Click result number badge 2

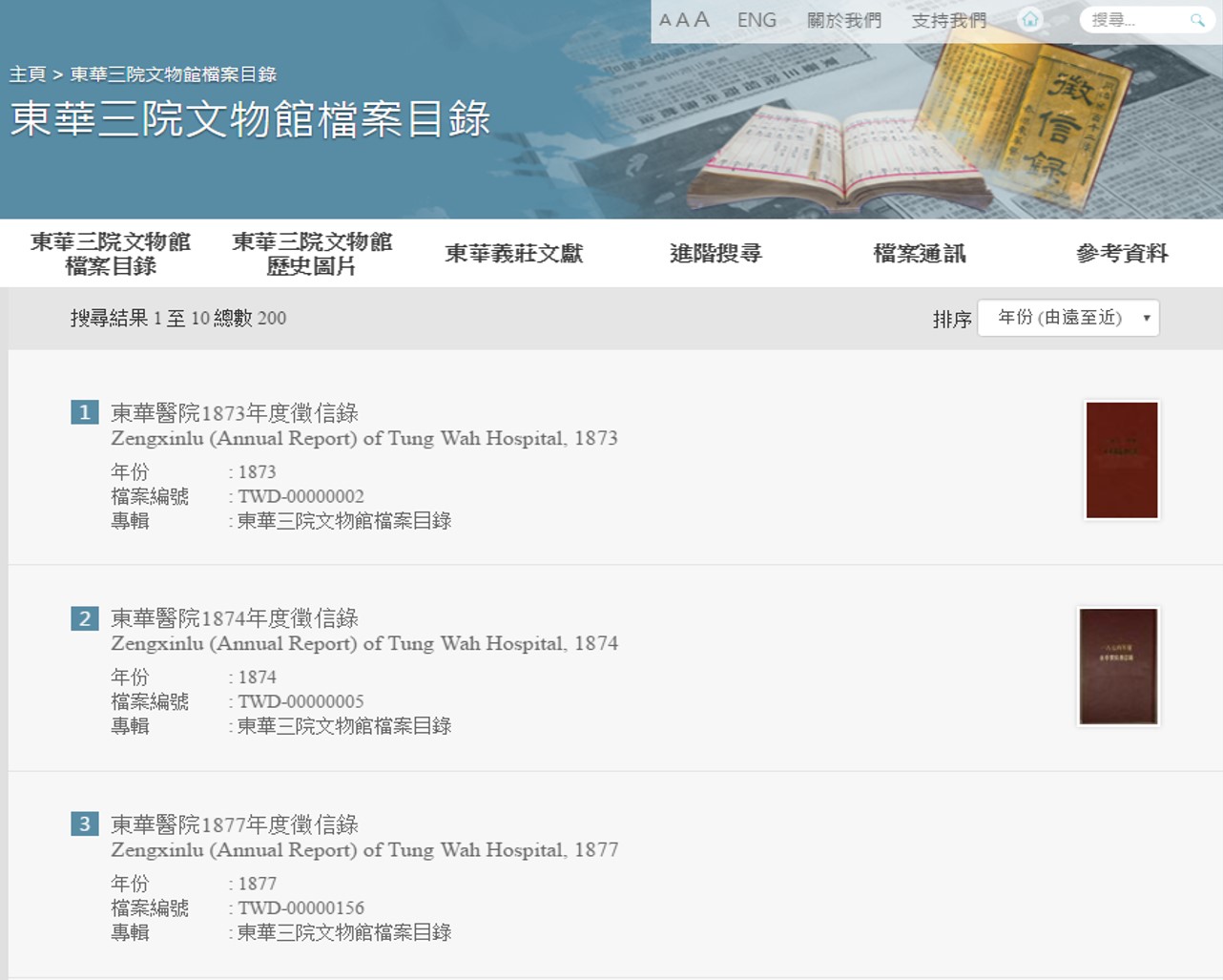click(x=85, y=618)
